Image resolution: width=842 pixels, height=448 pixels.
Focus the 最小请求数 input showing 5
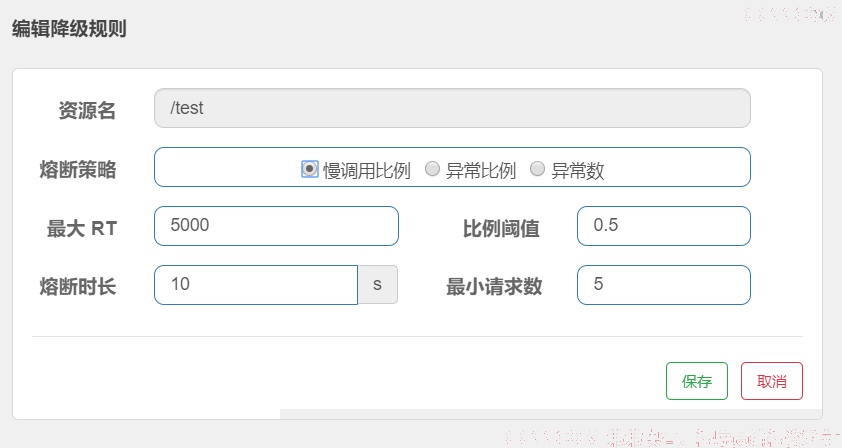click(664, 285)
